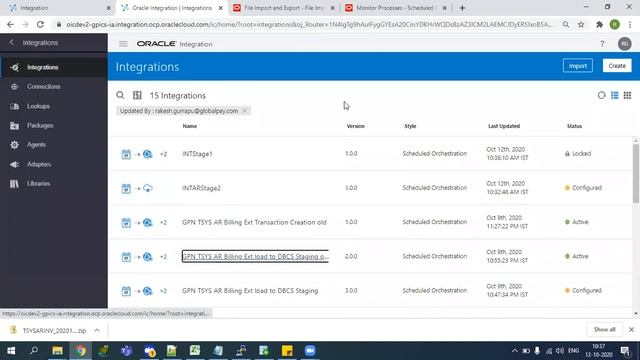640x360 pixels.
Task: Click the Locked status of INTStage1
Action: point(578,154)
